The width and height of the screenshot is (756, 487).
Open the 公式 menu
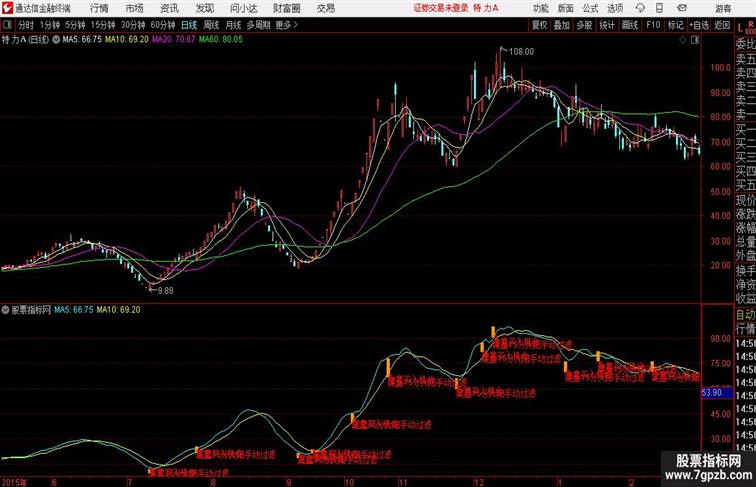590,8
